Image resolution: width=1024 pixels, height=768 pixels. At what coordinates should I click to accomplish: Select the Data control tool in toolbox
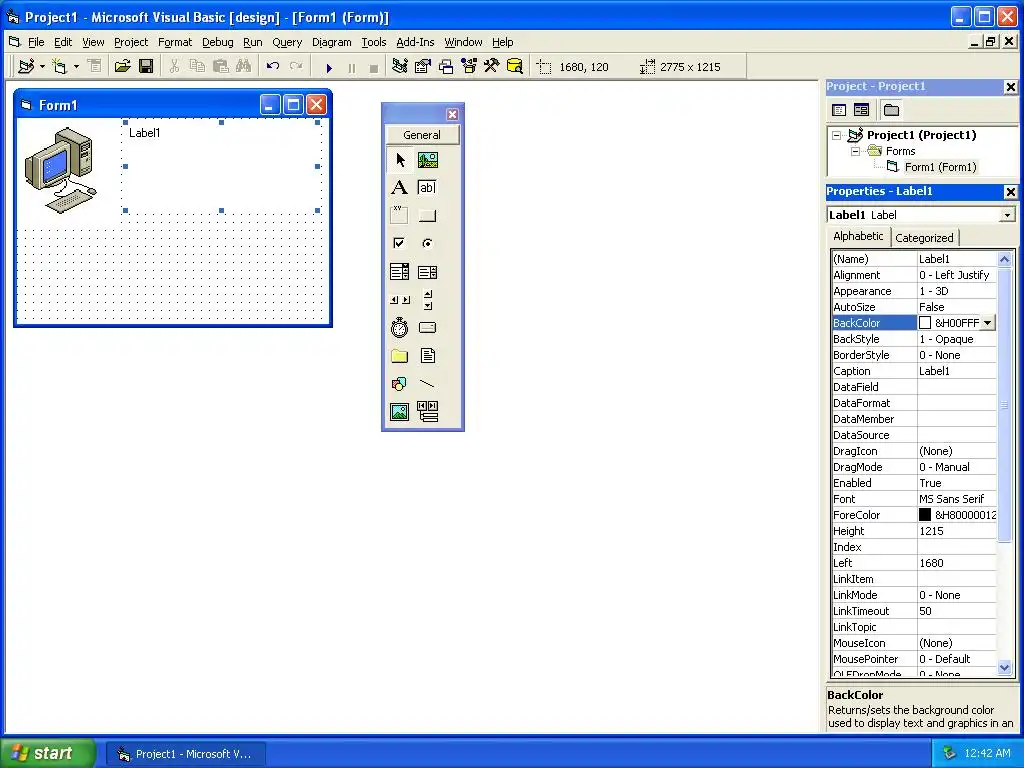pos(428,412)
